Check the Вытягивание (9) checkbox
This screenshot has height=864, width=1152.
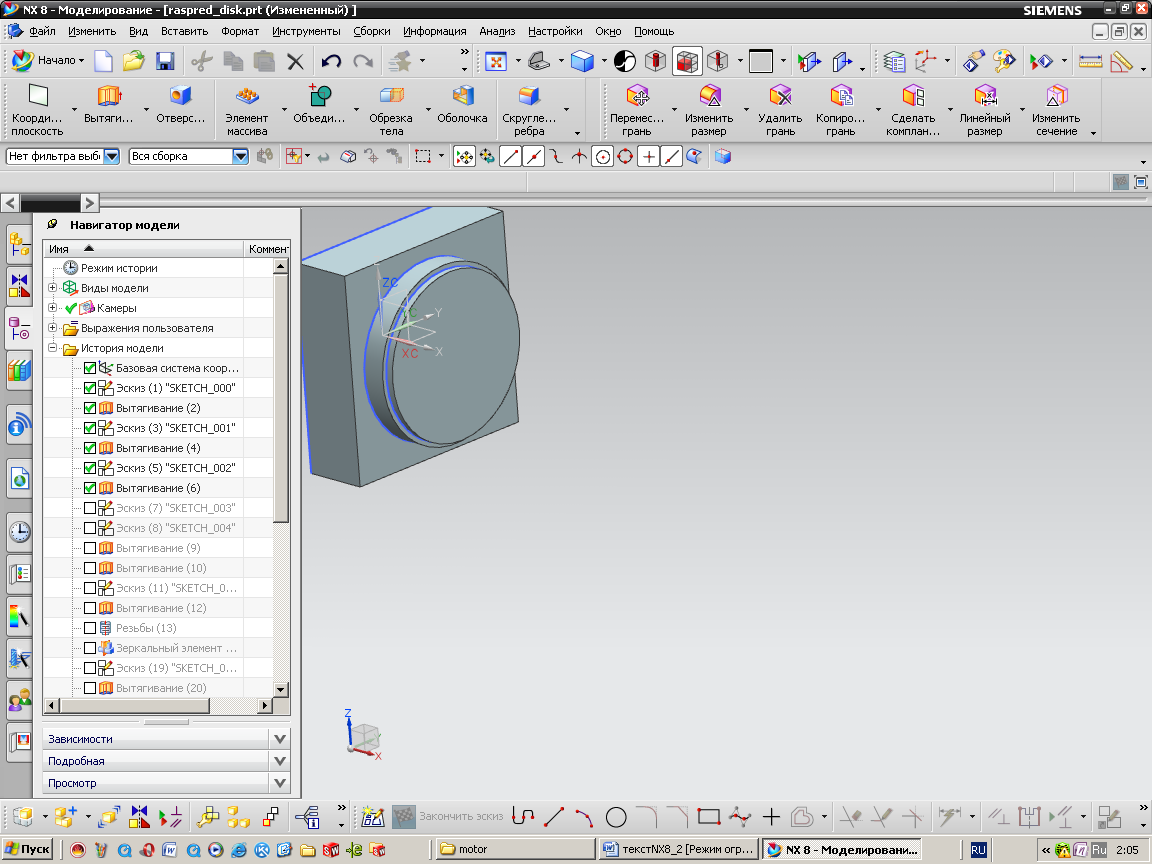click(90, 548)
